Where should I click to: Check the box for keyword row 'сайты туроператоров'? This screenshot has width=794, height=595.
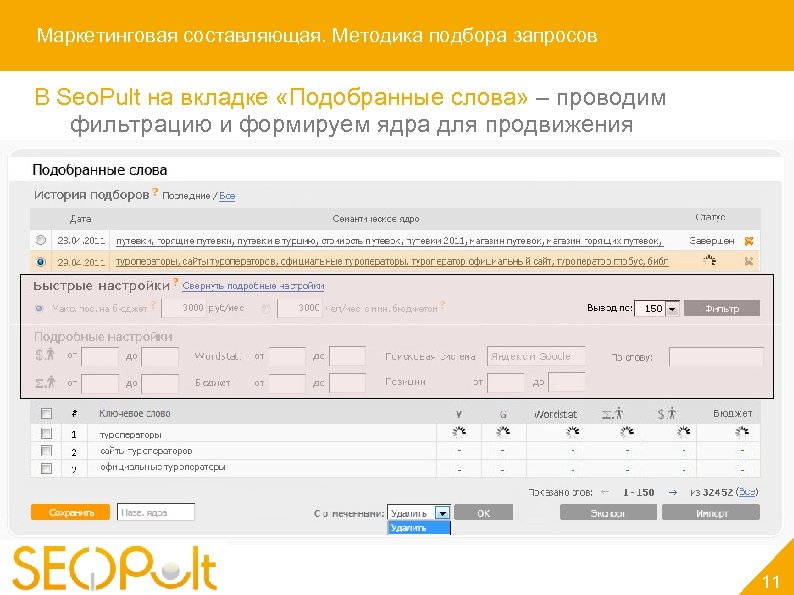pos(46,450)
